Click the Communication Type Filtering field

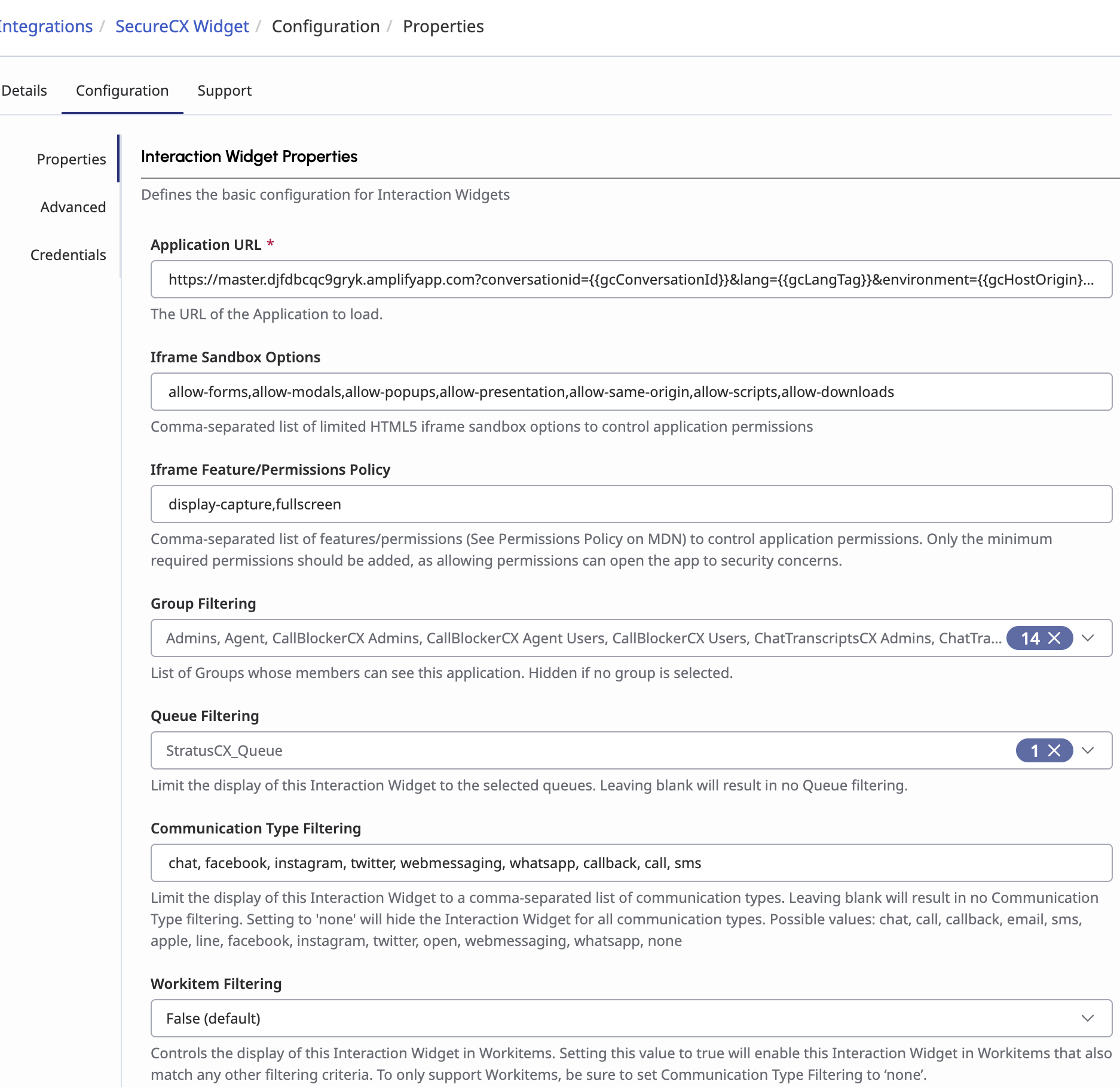click(x=631, y=863)
